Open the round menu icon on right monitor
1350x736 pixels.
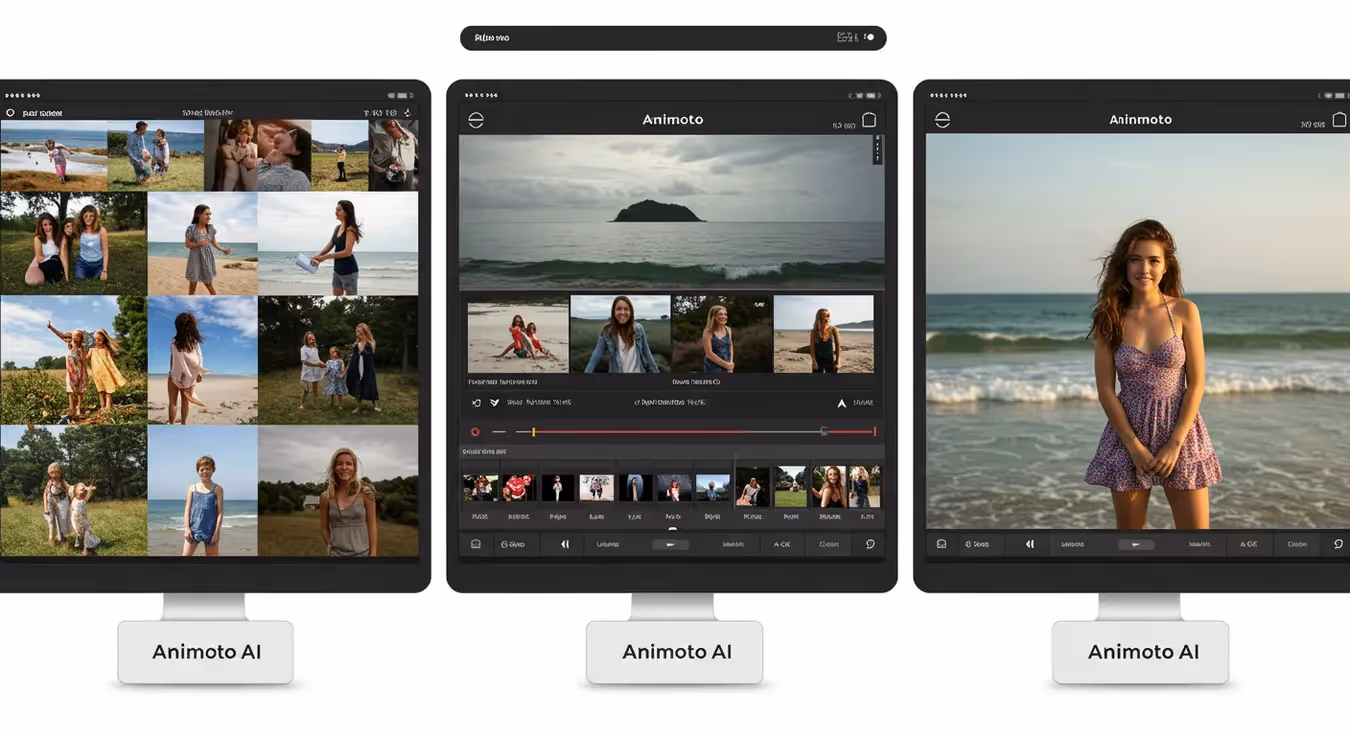pyautogui.click(x=942, y=120)
